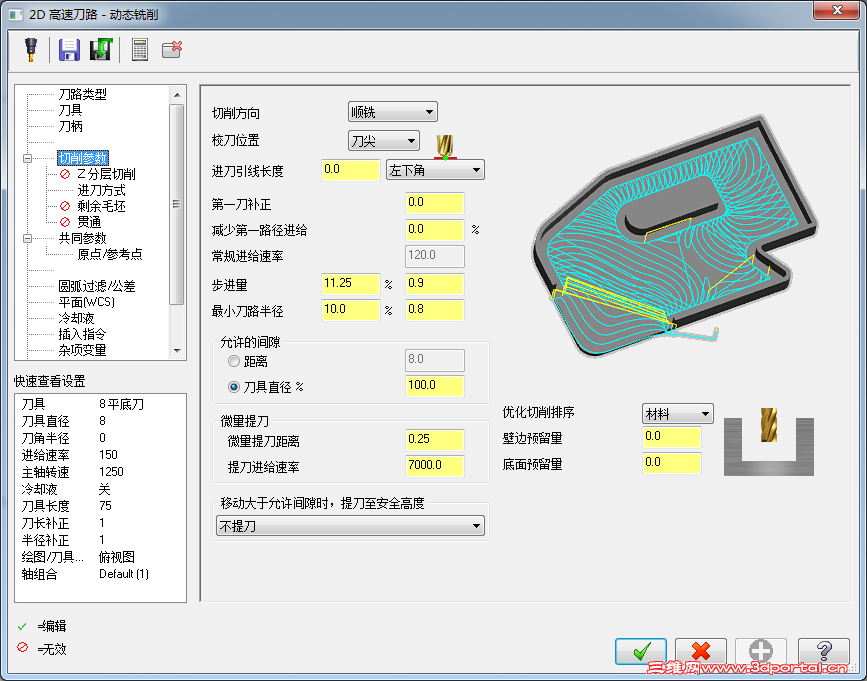Image resolution: width=867 pixels, height=681 pixels.
Task: Close the 2D 高速刀路 dialog window
Action: point(837,10)
